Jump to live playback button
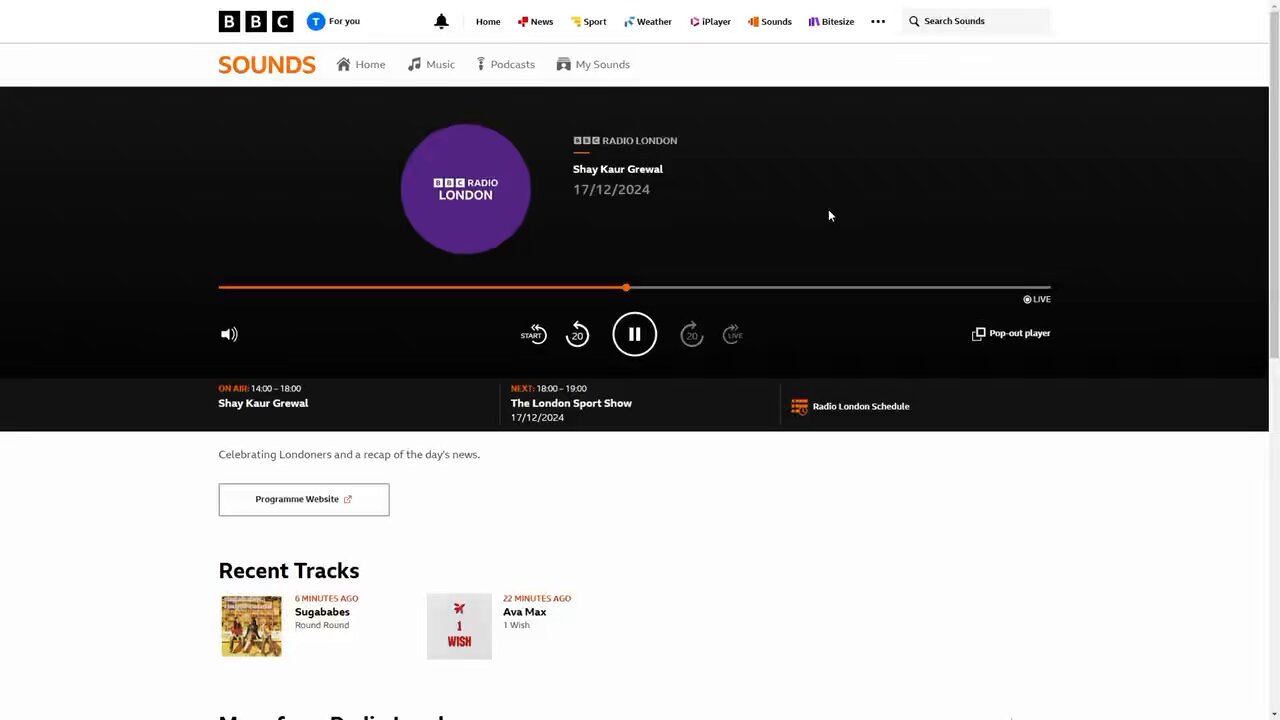 click(x=733, y=334)
